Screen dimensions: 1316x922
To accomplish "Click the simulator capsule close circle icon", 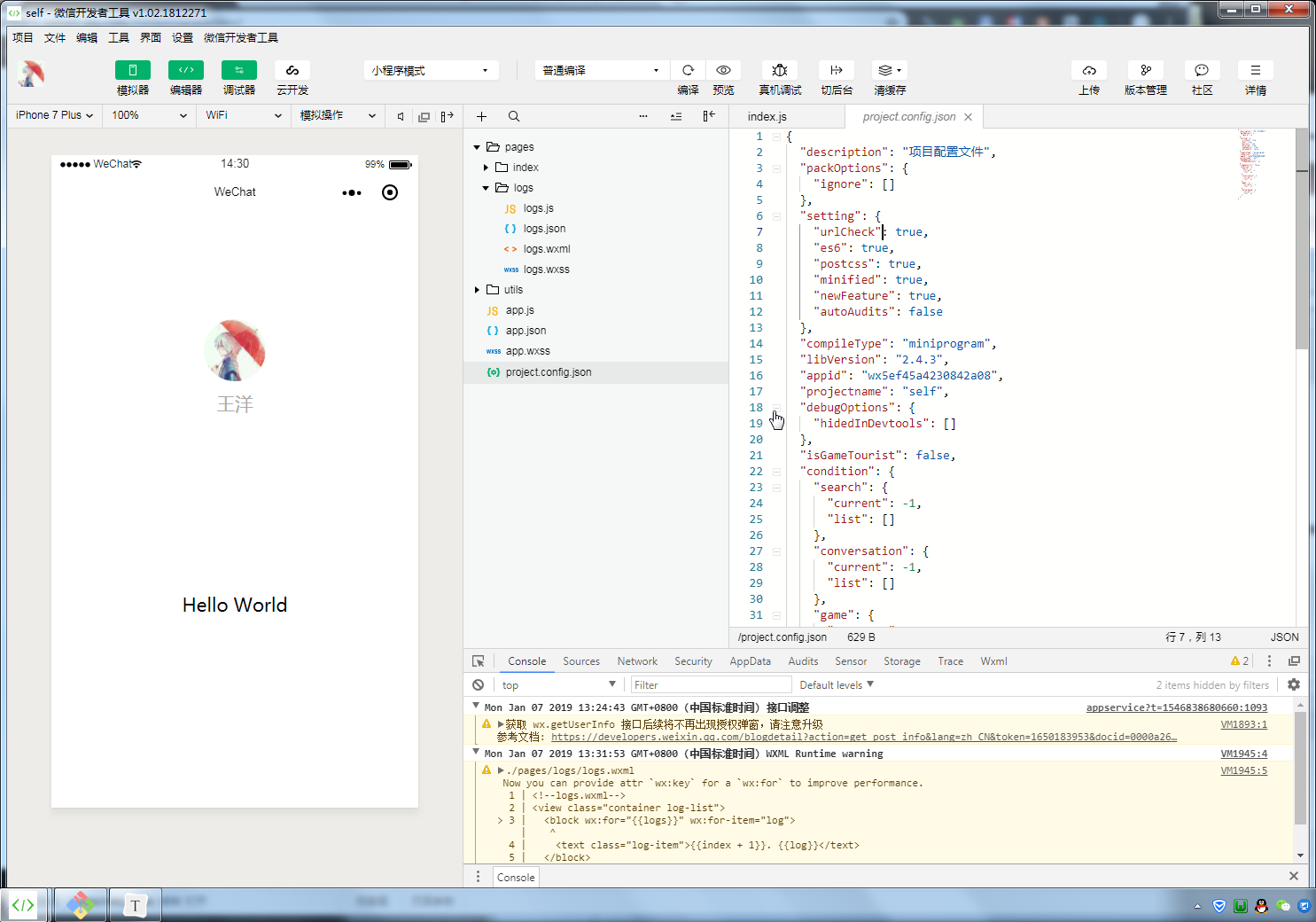I will tap(390, 192).
